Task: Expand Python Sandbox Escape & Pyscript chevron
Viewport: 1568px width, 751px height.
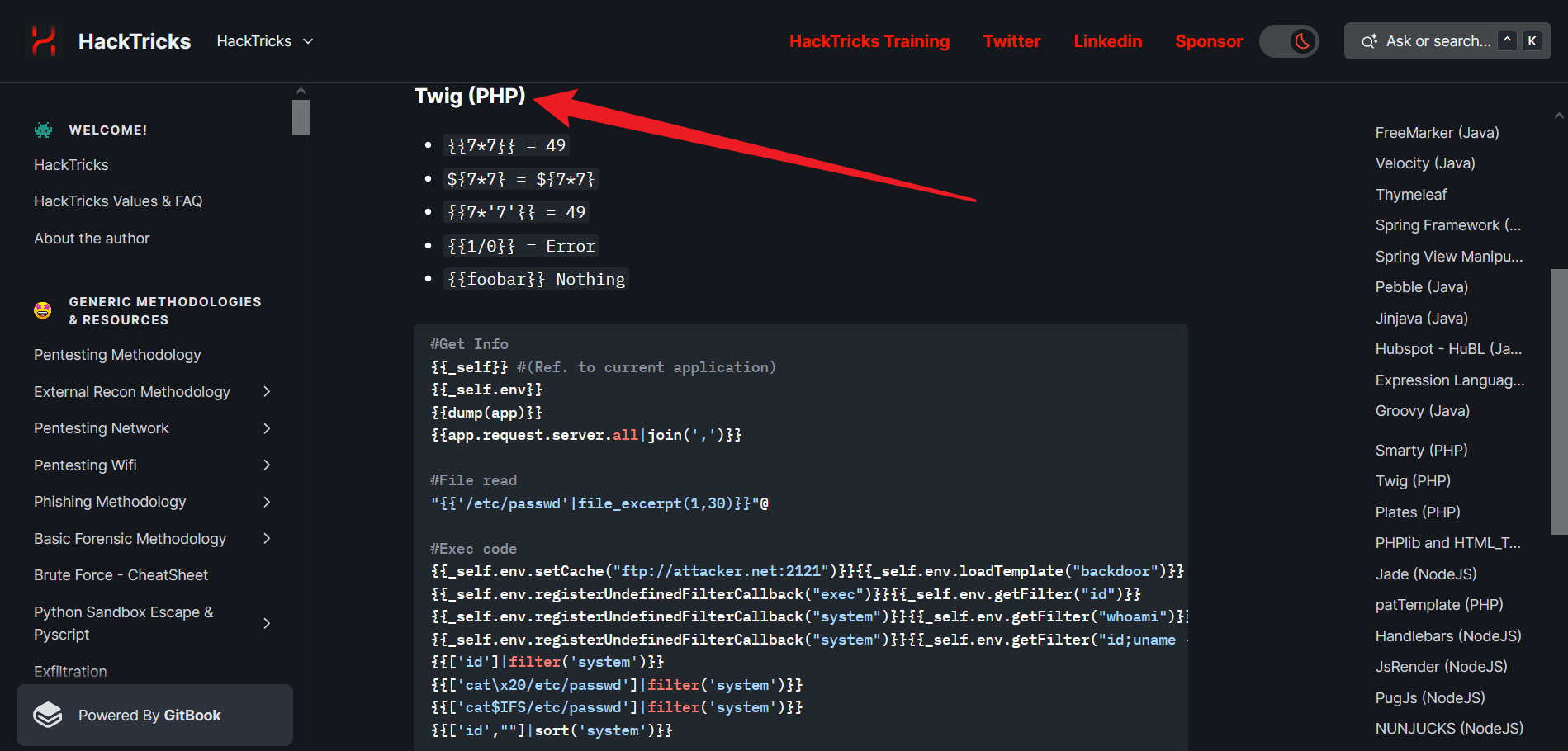Action: pyautogui.click(x=267, y=623)
